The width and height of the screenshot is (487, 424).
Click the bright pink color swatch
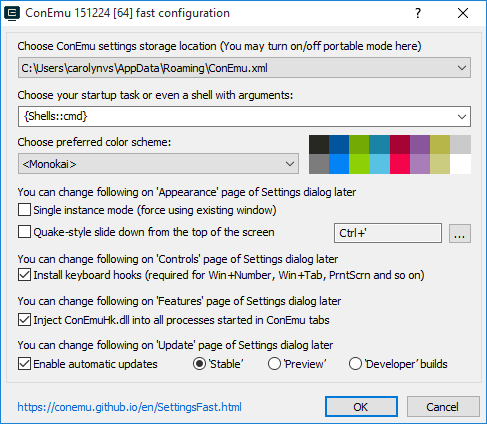click(x=400, y=164)
